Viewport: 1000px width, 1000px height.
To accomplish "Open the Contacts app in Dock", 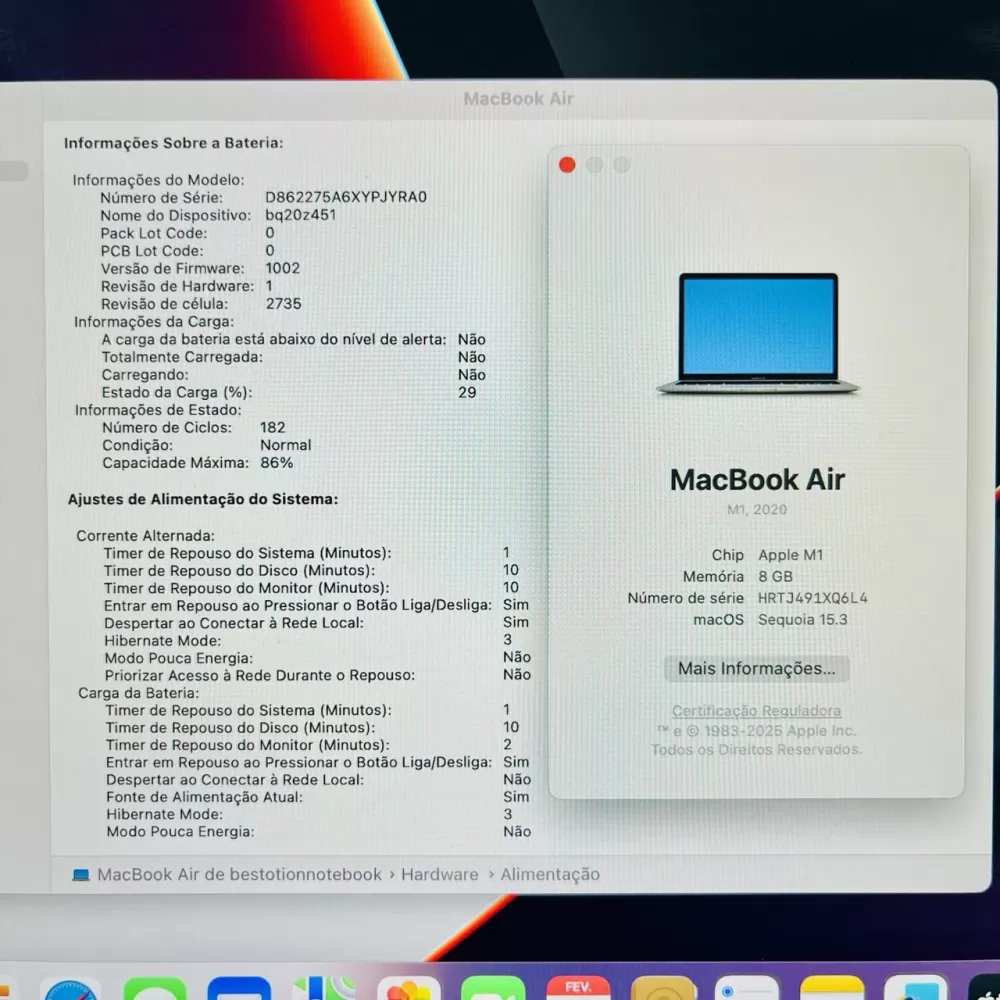I will pos(663,989).
